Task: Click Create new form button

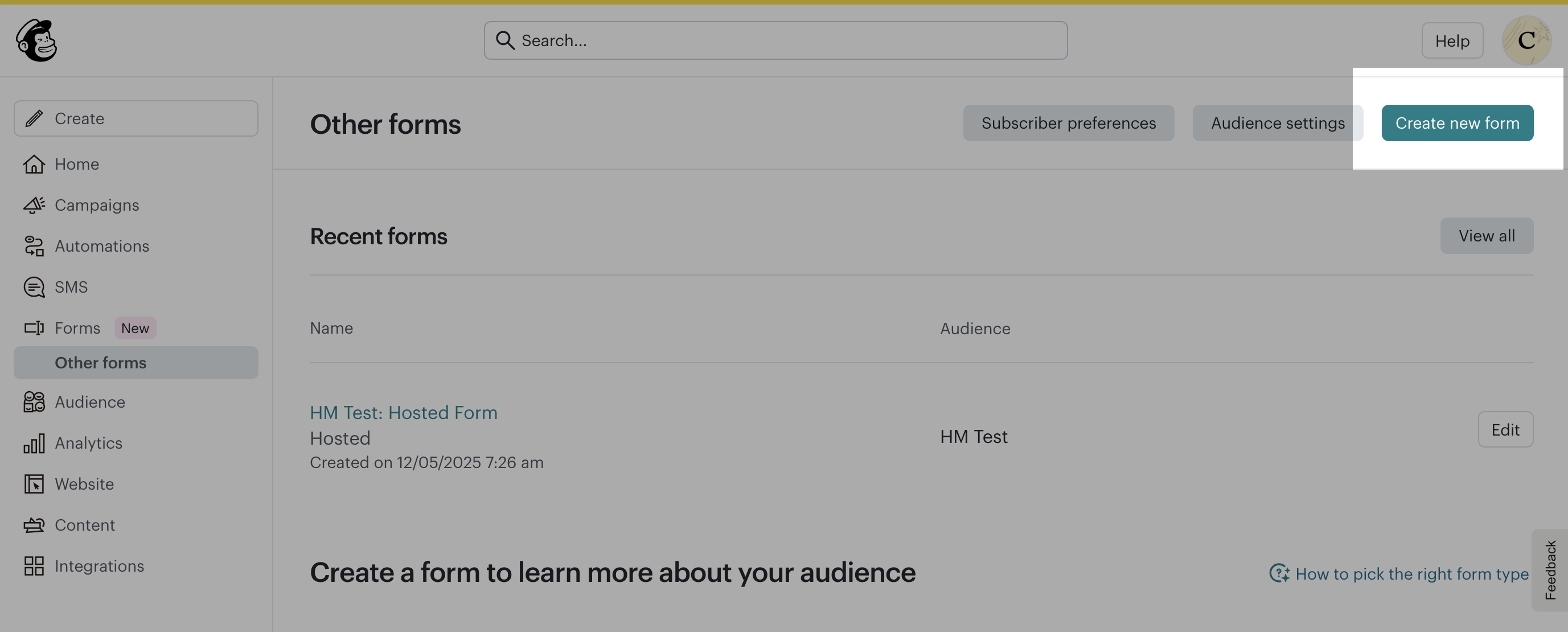Action: pos(1456,123)
